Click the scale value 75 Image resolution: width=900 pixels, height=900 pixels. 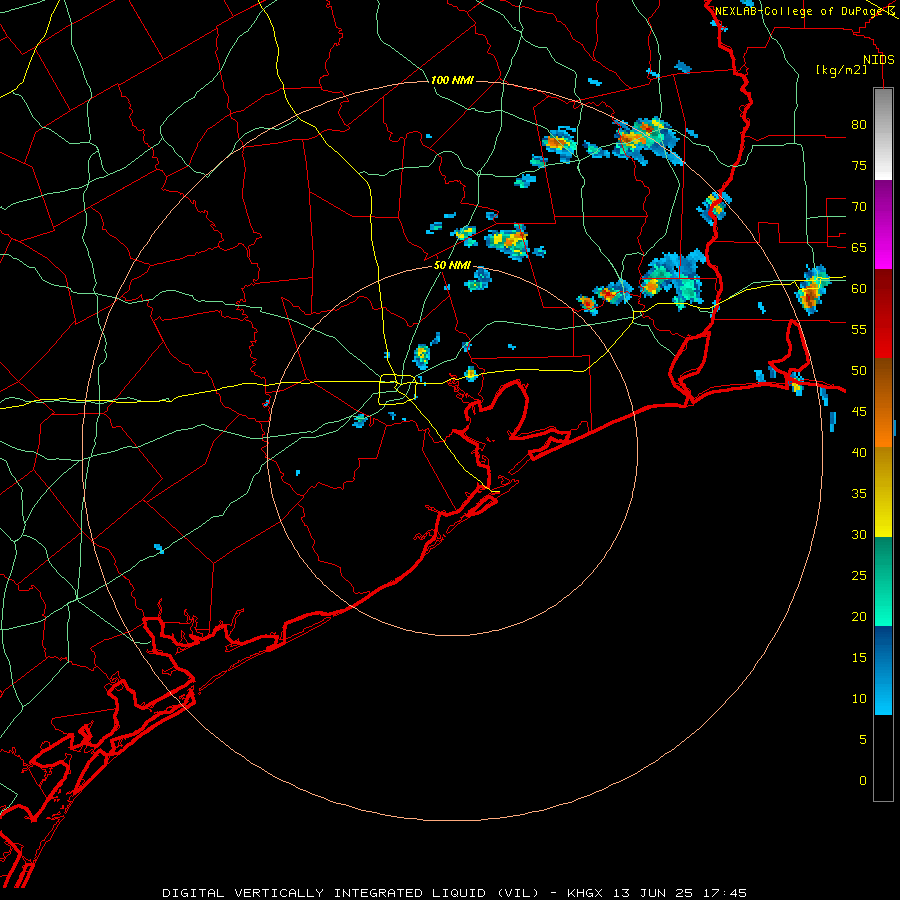click(859, 165)
